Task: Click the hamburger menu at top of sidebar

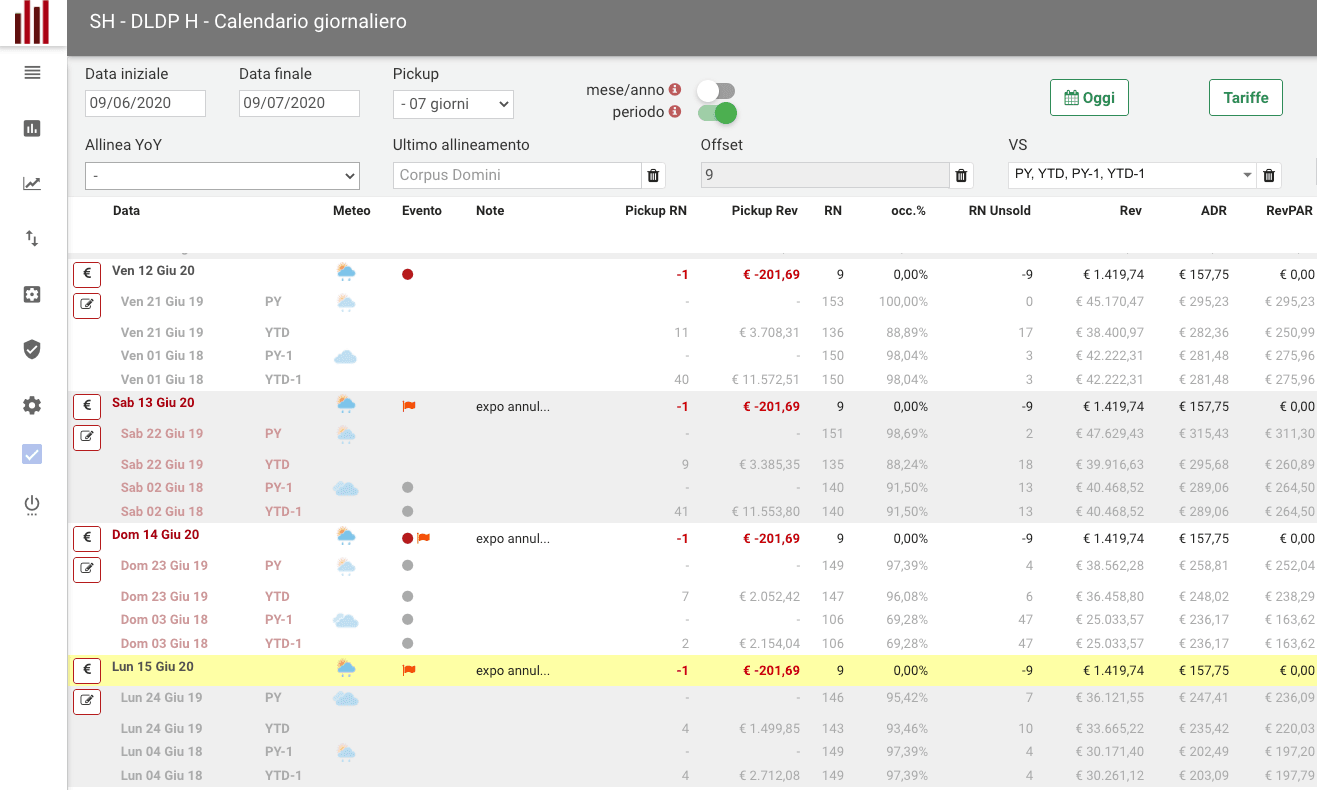Action: point(31,73)
